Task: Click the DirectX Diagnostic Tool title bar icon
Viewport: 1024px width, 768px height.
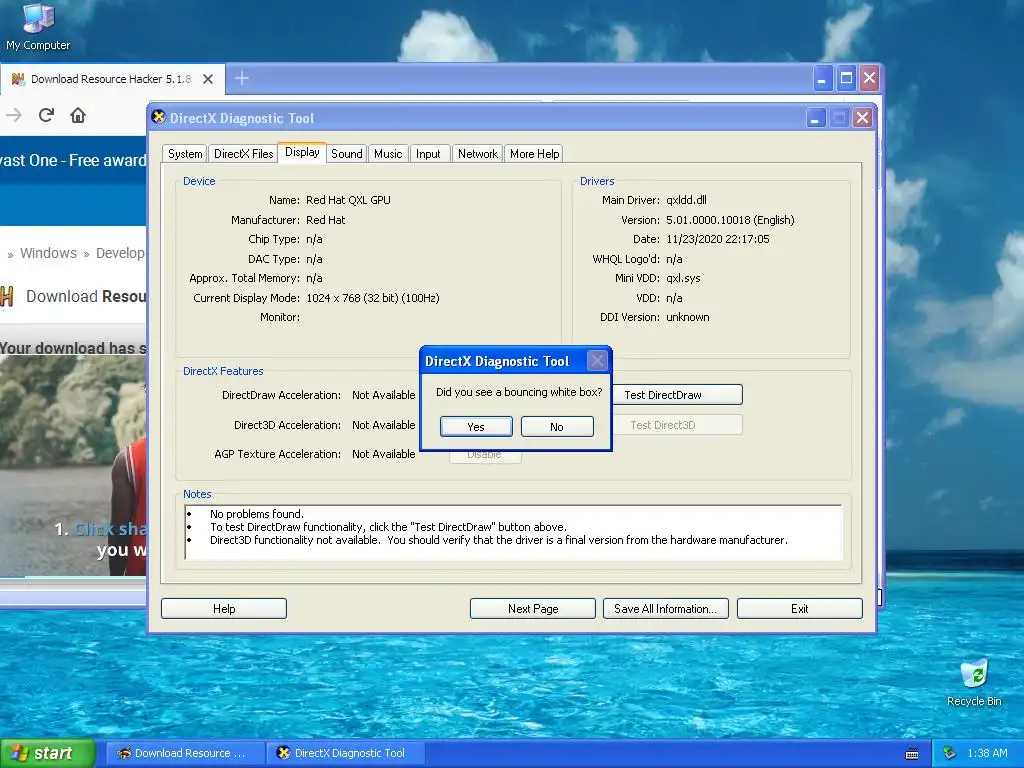Action: pyautogui.click(x=158, y=117)
